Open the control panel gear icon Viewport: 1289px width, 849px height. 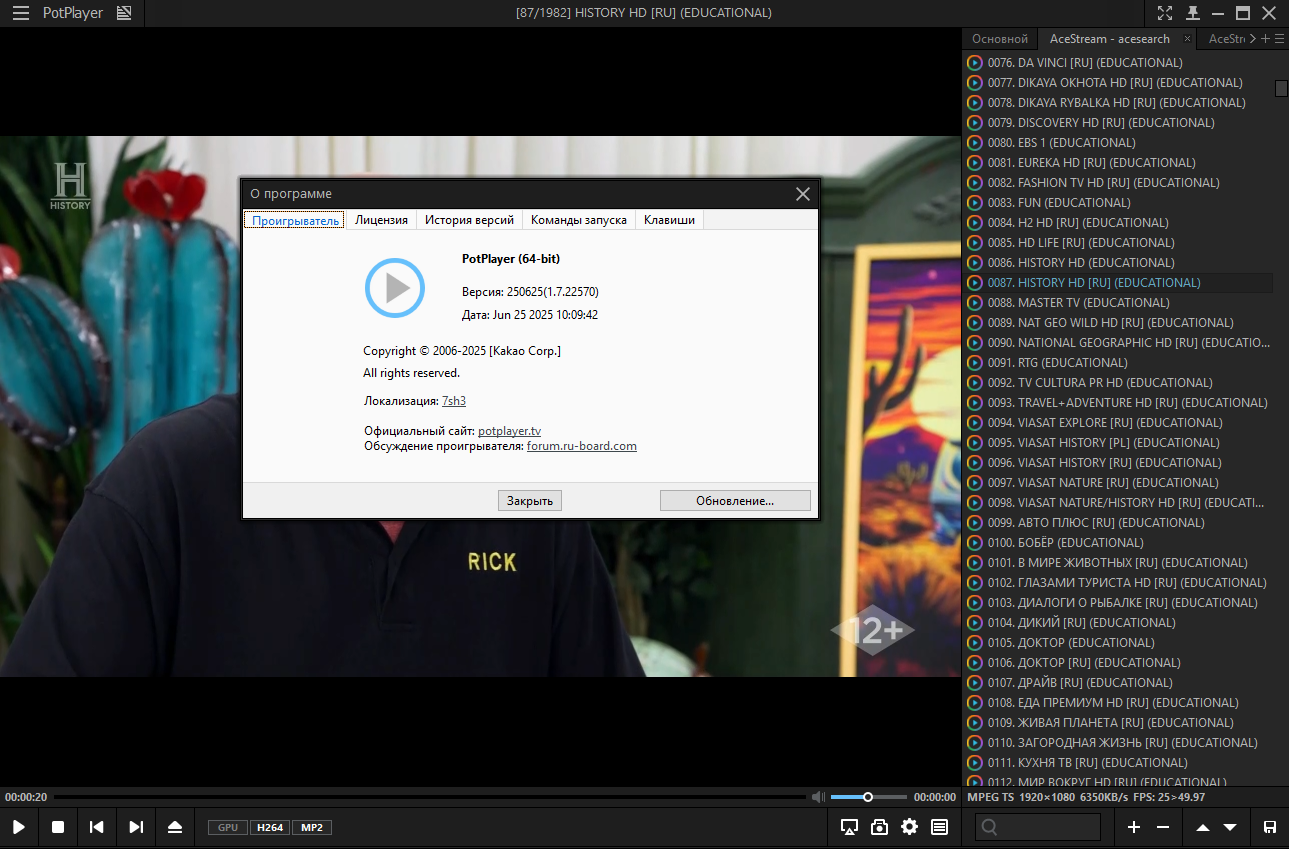click(x=909, y=827)
